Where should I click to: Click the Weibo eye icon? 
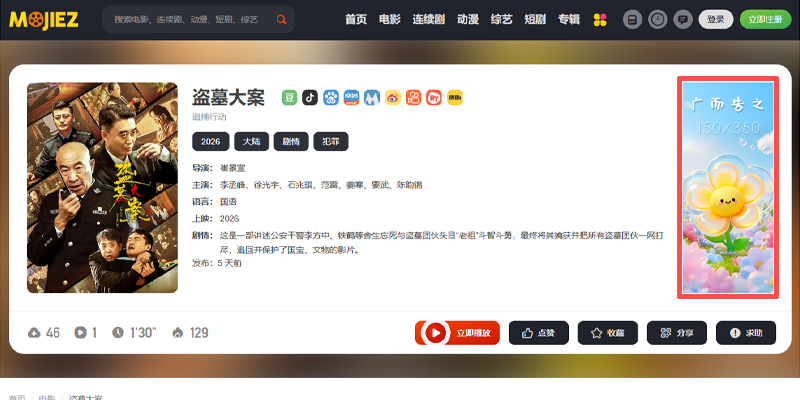point(392,98)
